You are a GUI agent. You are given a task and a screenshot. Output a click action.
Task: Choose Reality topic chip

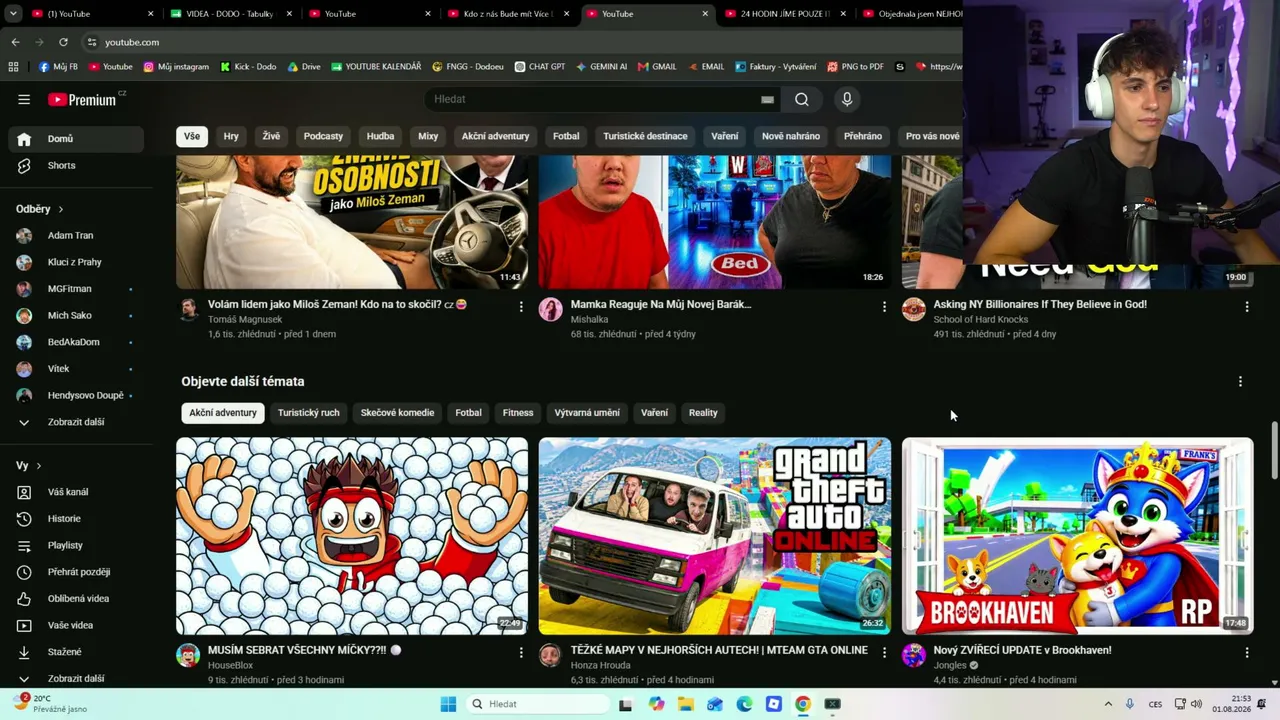click(x=703, y=413)
